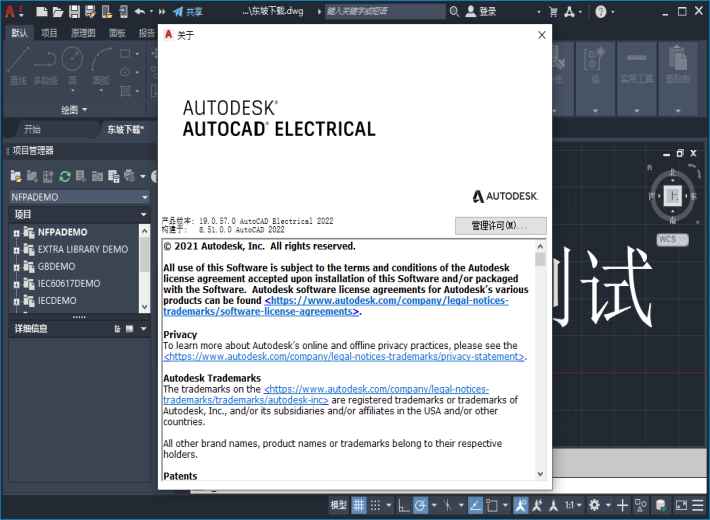Image resolution: width=710 pixels, height=520 pixels.
Task: Click scroll-down arrow of project list
Action: 144,307
